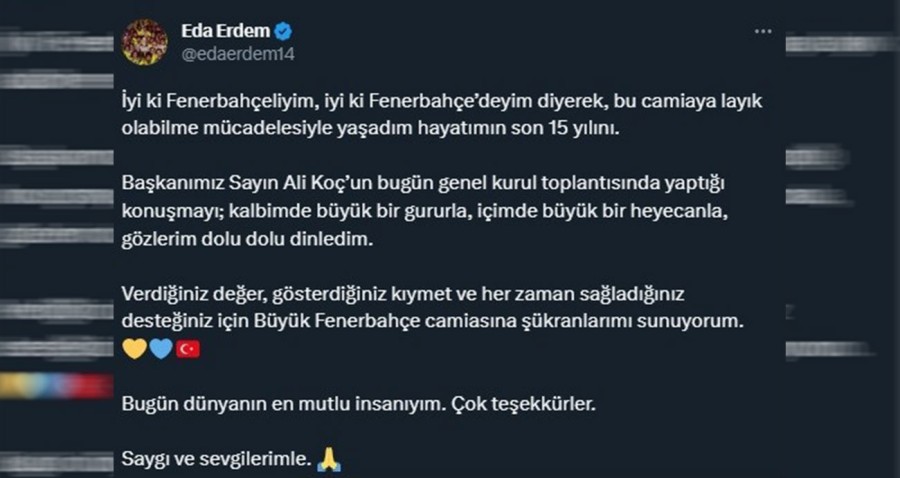This screenshot has width=900, height=478.
Task: Open Eda Erdem's profile picture
Action: pyautogui.click(x=144, y=42)
